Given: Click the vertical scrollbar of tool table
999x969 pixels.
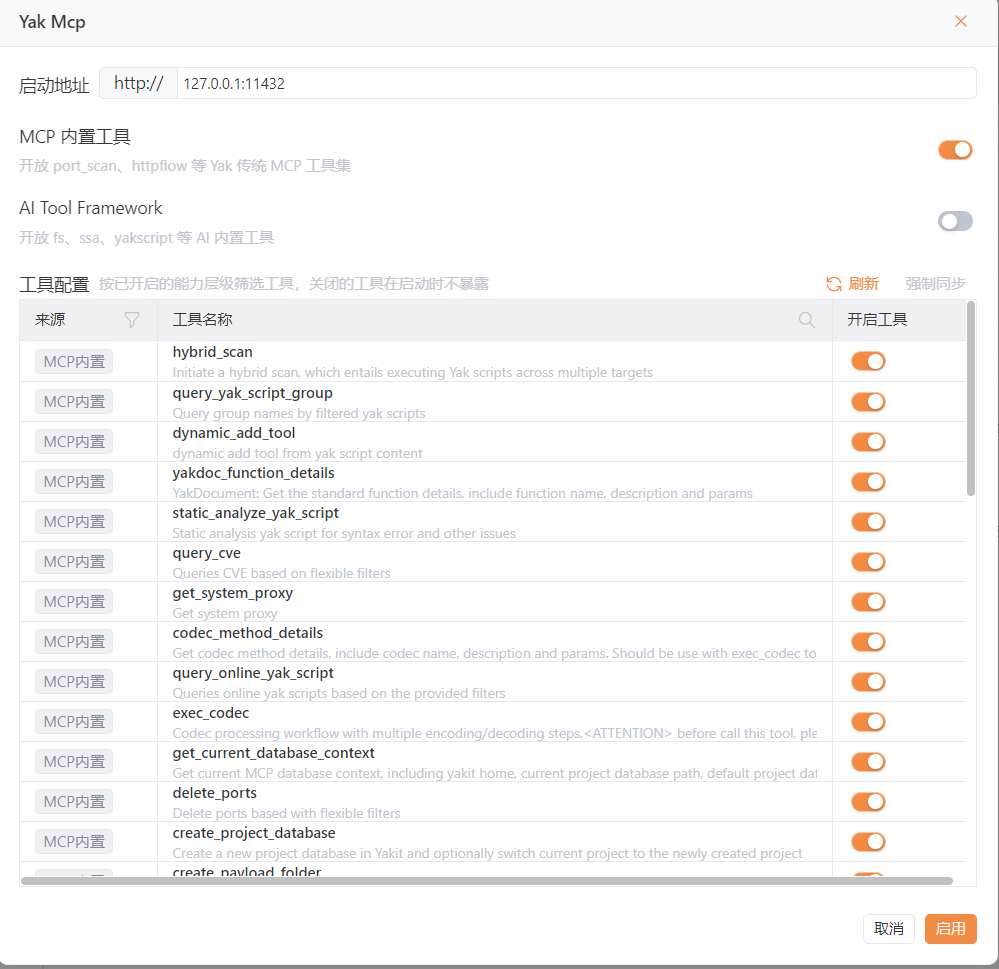Looking at the screenshot, I should pyautogui.click(x=970, y=398).
